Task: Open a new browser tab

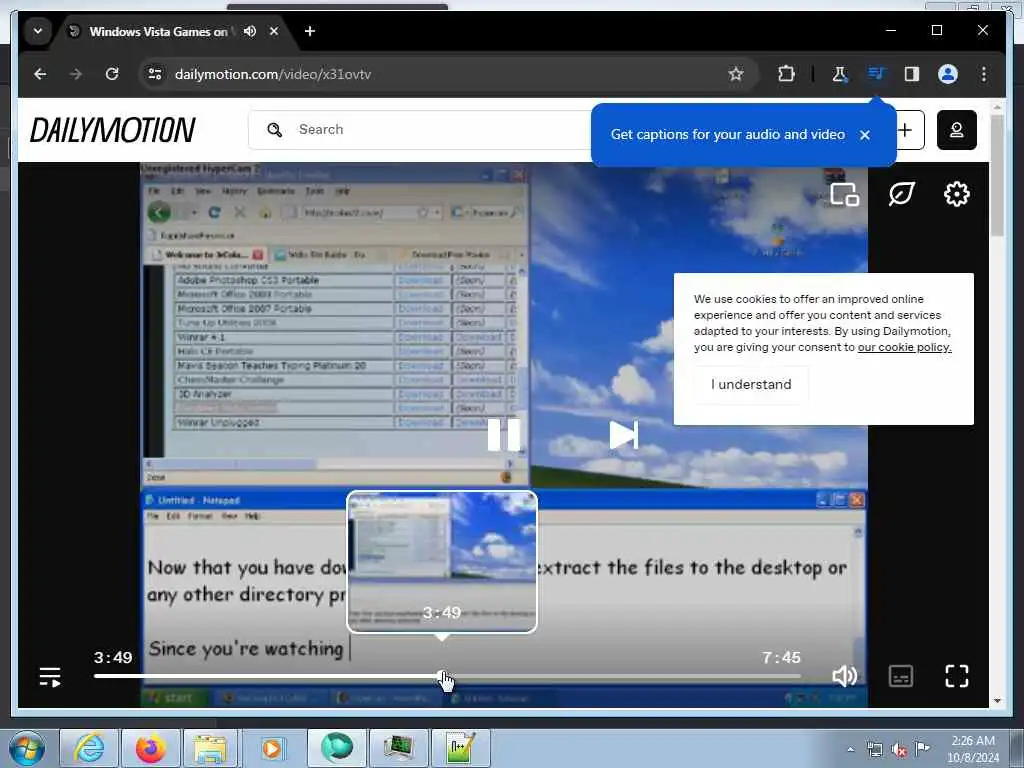Action: pyautogui.click(x=310, y=31)
